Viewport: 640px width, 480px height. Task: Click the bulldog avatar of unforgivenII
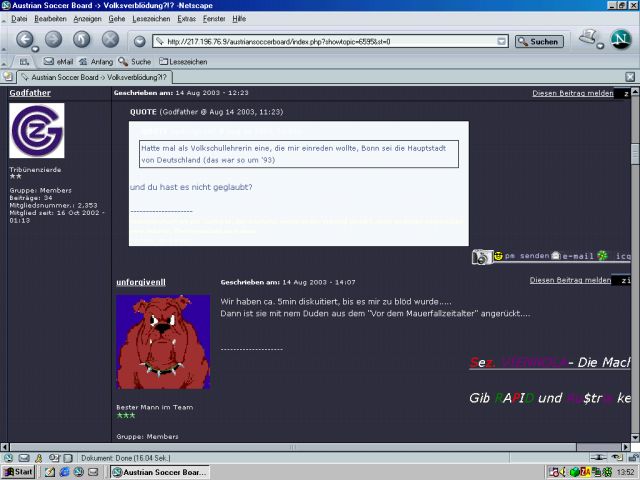163,342
